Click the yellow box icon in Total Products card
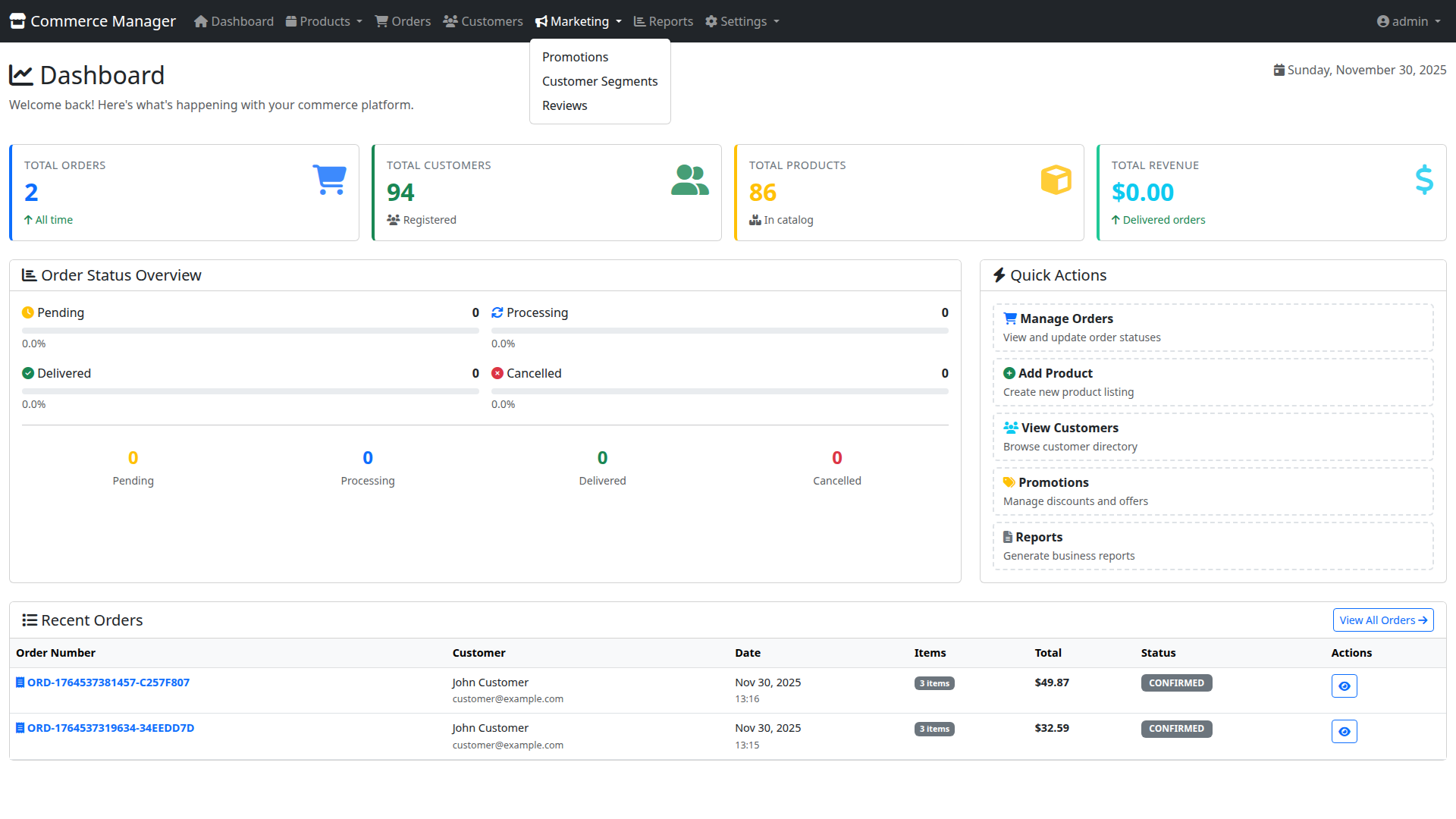Viewport: 1456px width, 819px height. [1056, 180]
